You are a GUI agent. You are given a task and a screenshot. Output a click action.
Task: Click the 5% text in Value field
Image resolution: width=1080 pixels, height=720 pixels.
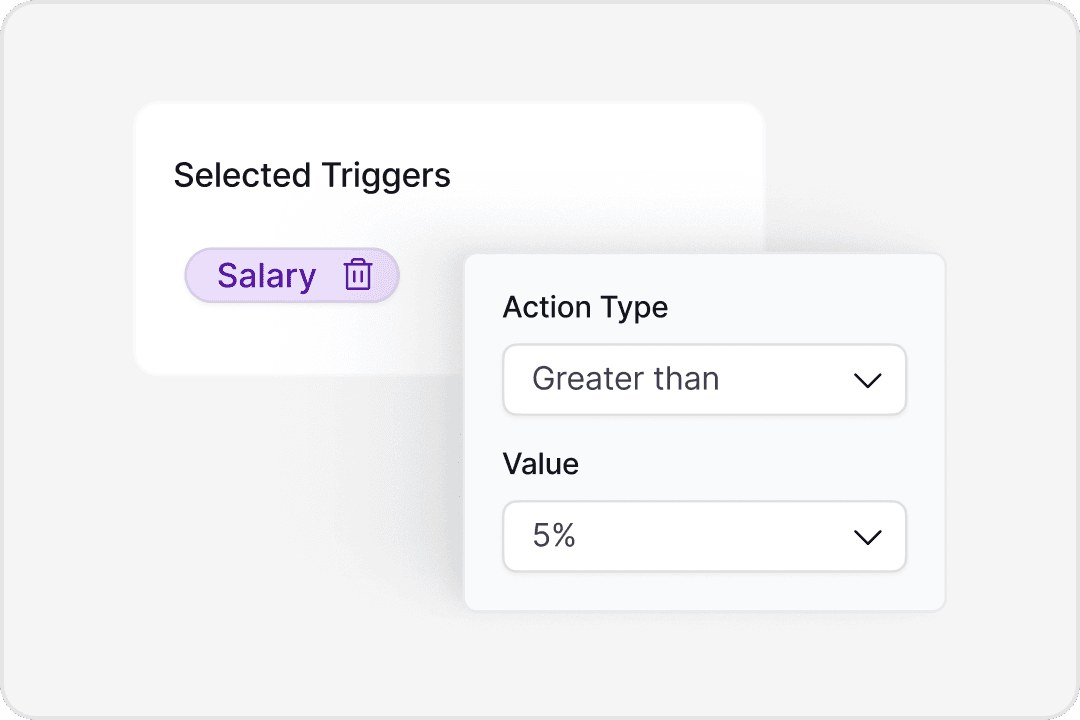554,537
